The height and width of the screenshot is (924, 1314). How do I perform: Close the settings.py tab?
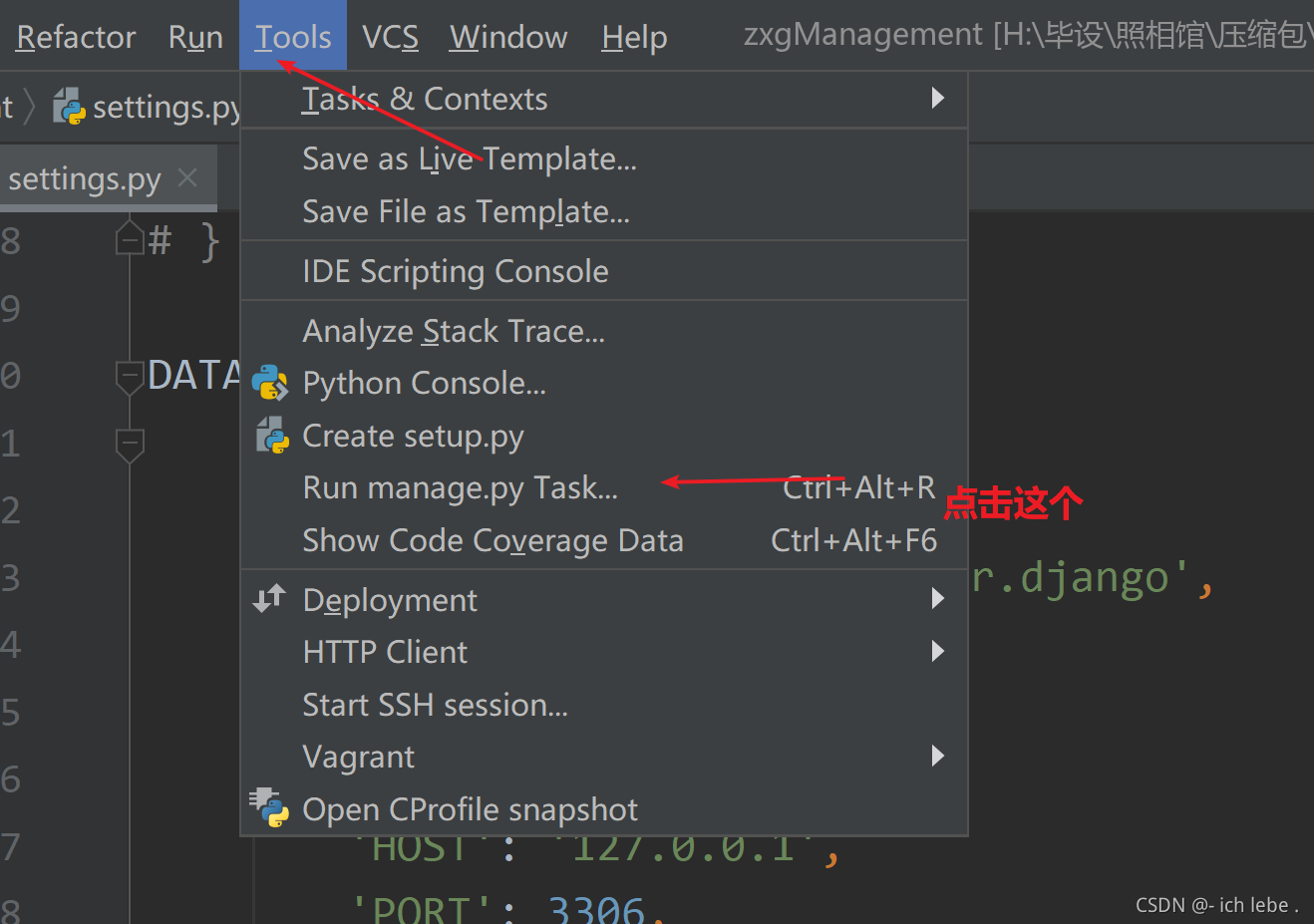click(x=187, y=177)
